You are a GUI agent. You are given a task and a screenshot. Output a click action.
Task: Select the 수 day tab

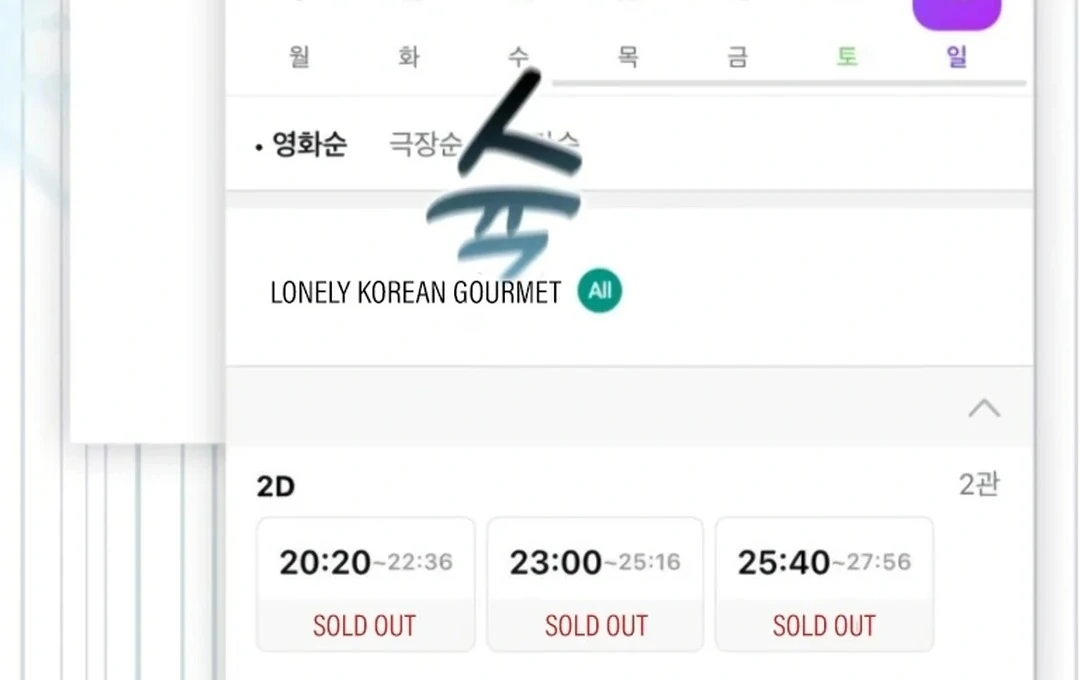[518, 57]
